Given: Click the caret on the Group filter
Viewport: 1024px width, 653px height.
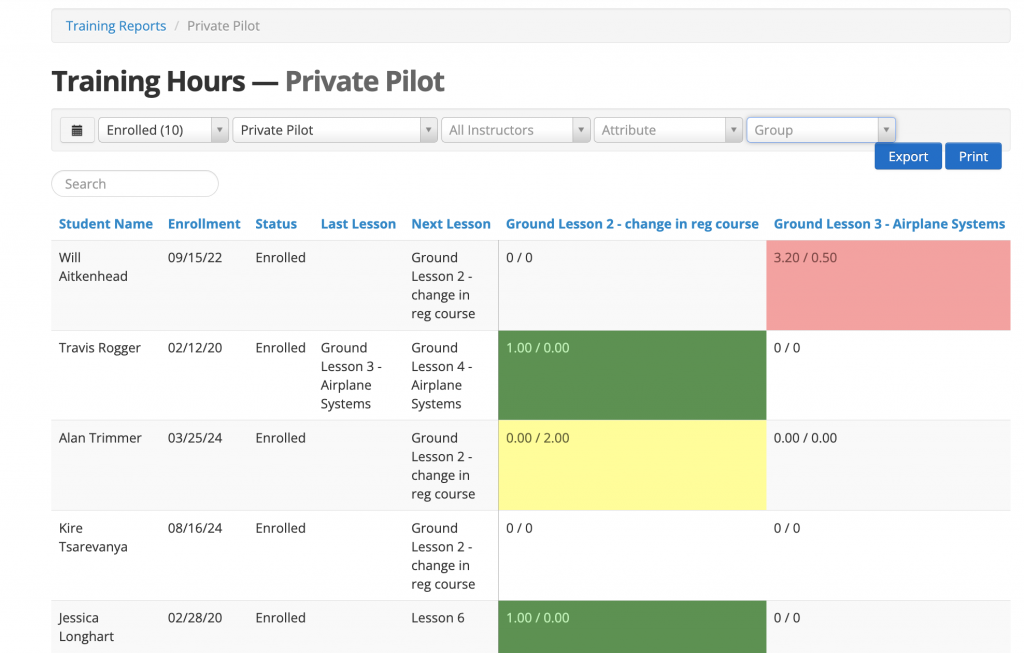Looking at the screenshot, I should tap(886, 129).
